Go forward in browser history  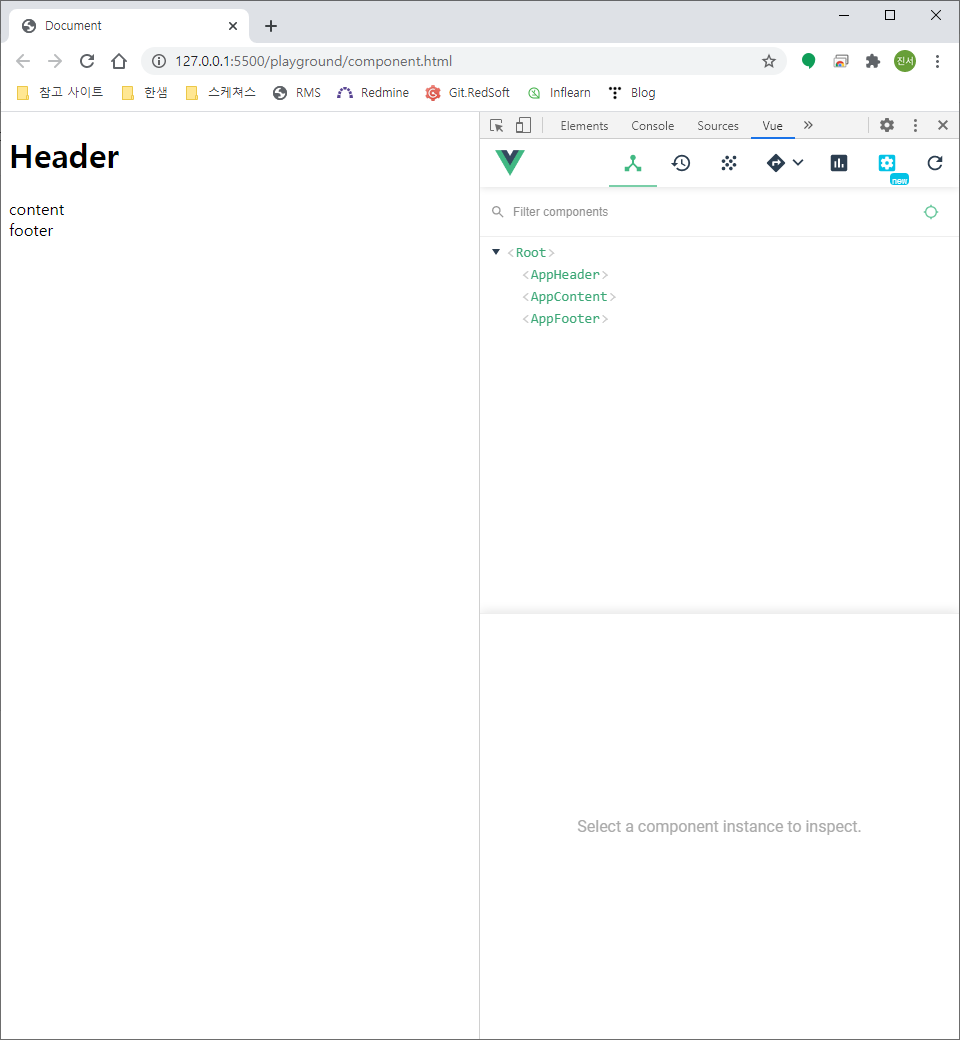tap(55, 61)
